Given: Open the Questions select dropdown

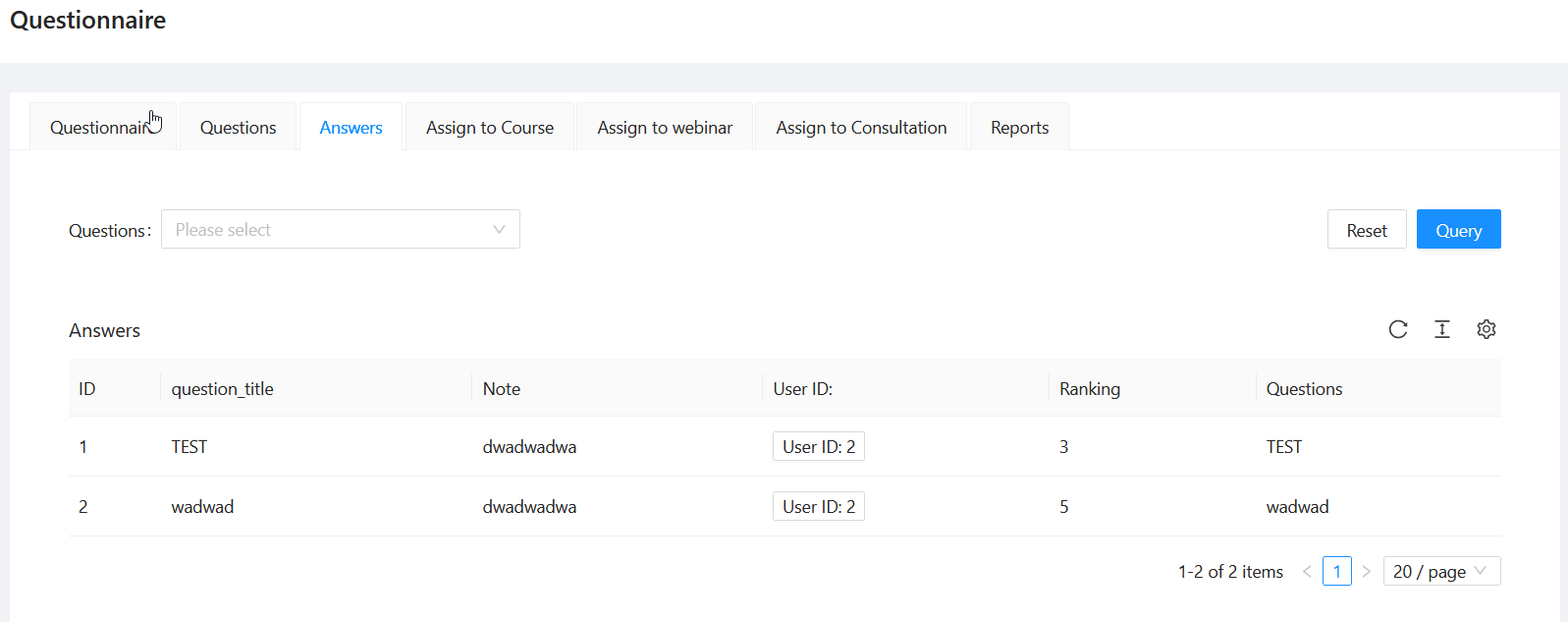Looking at the screenshot, I should pos(341,229).
